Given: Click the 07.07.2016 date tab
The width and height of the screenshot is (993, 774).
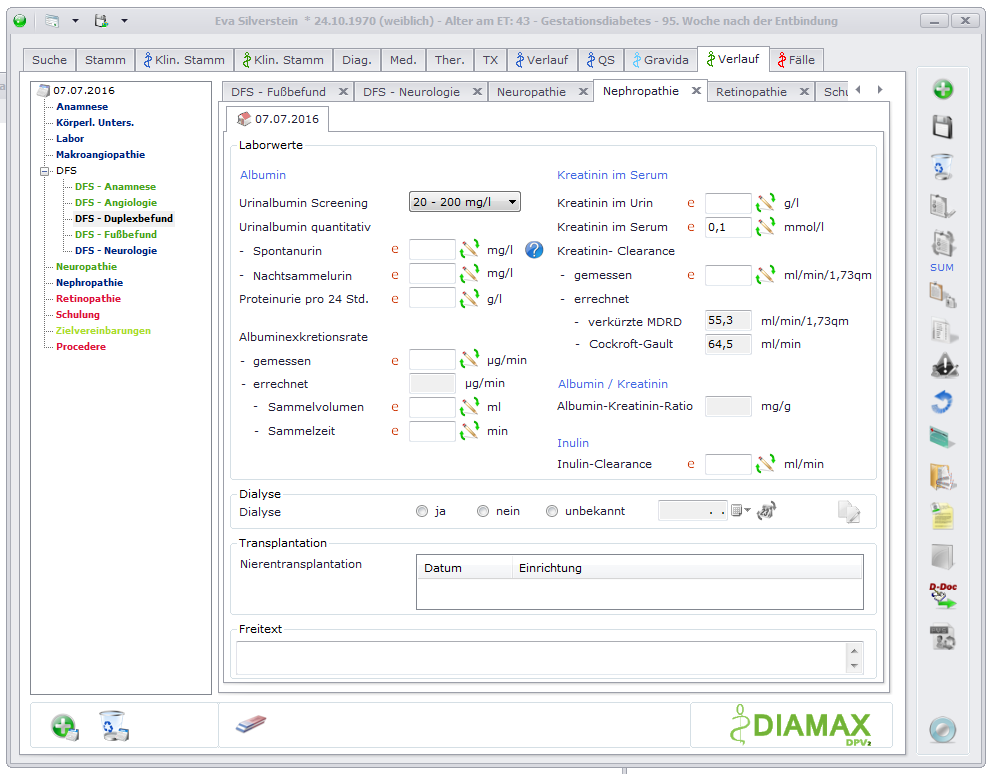Looking at the screenshot, I should pyautogui.click(x=277, y=119).
